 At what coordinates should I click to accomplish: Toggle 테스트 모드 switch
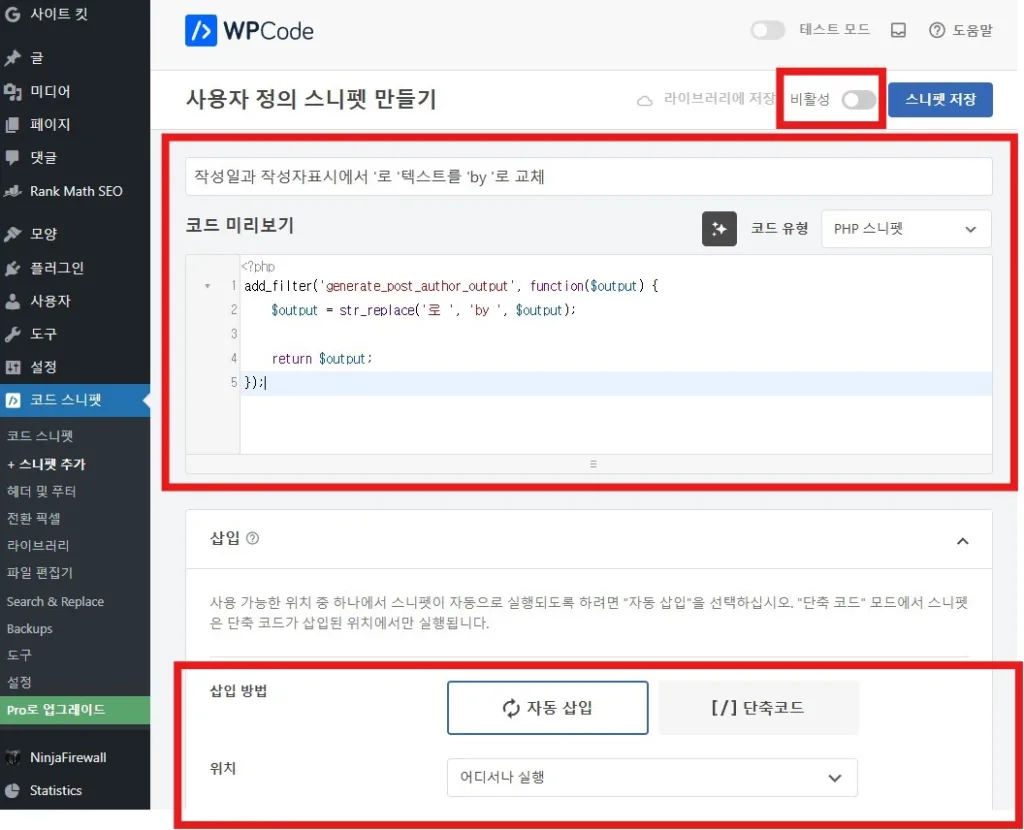click(767, 30)
